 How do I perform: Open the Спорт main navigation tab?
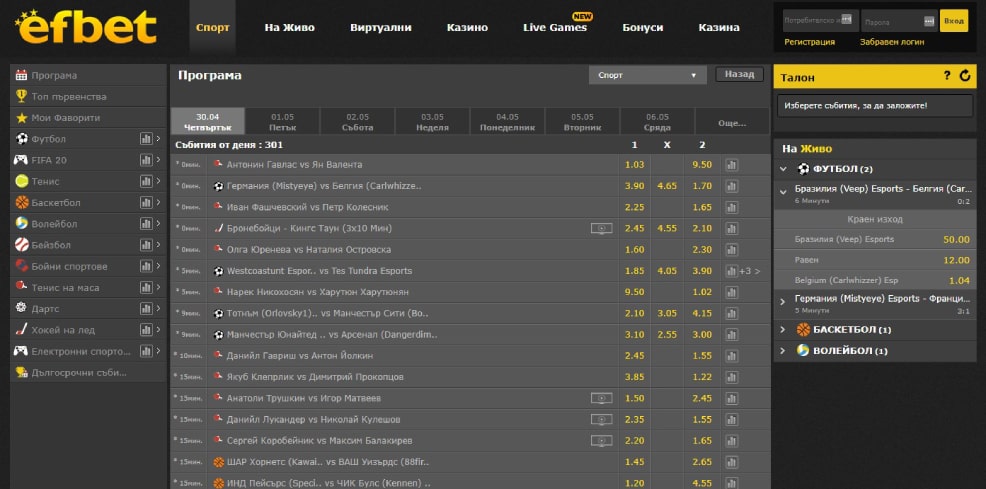click(213, 28)
